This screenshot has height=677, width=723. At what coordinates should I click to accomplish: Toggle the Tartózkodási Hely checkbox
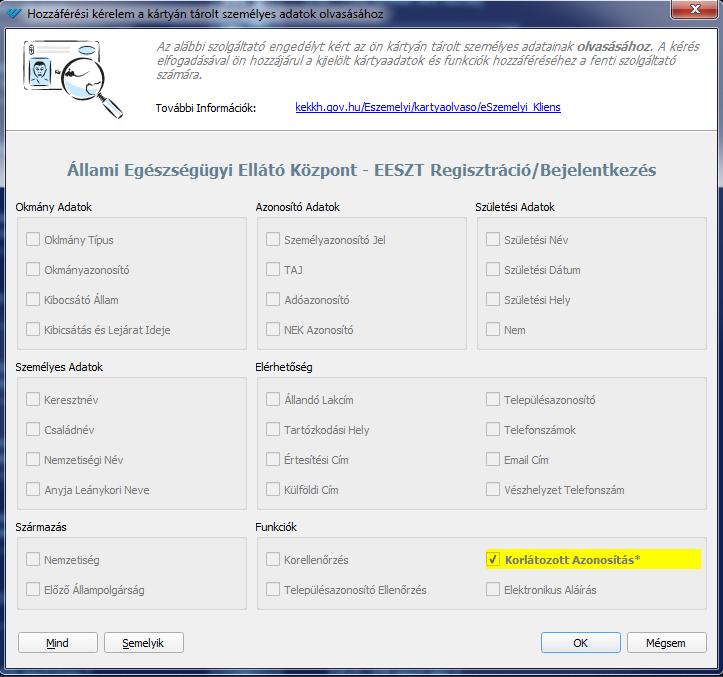click(x=273, y=429)
